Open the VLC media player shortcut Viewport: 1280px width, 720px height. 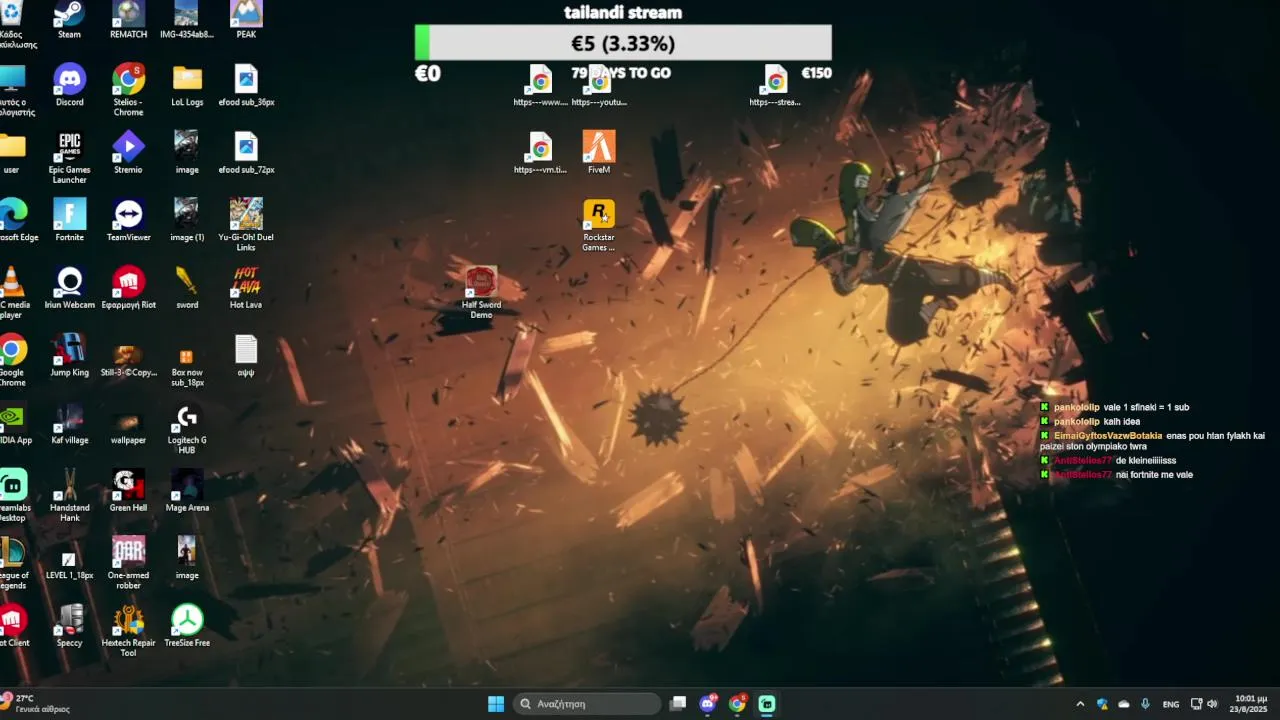tap(11, 293)
